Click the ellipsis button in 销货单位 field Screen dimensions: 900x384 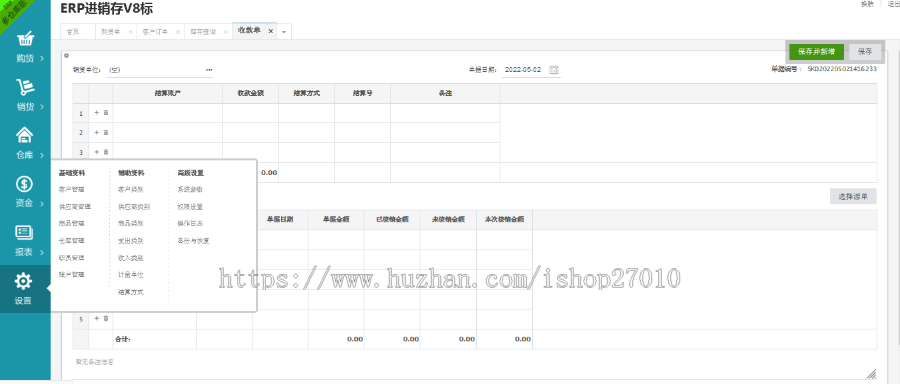(x=209, y=70)
